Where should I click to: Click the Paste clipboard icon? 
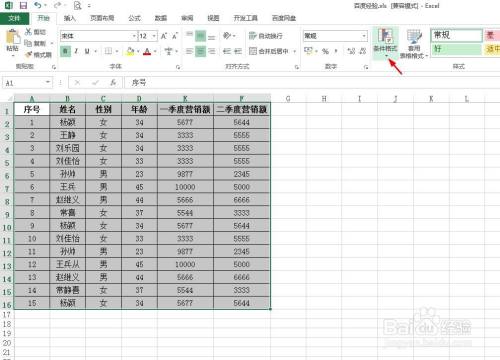pos(13,37)
